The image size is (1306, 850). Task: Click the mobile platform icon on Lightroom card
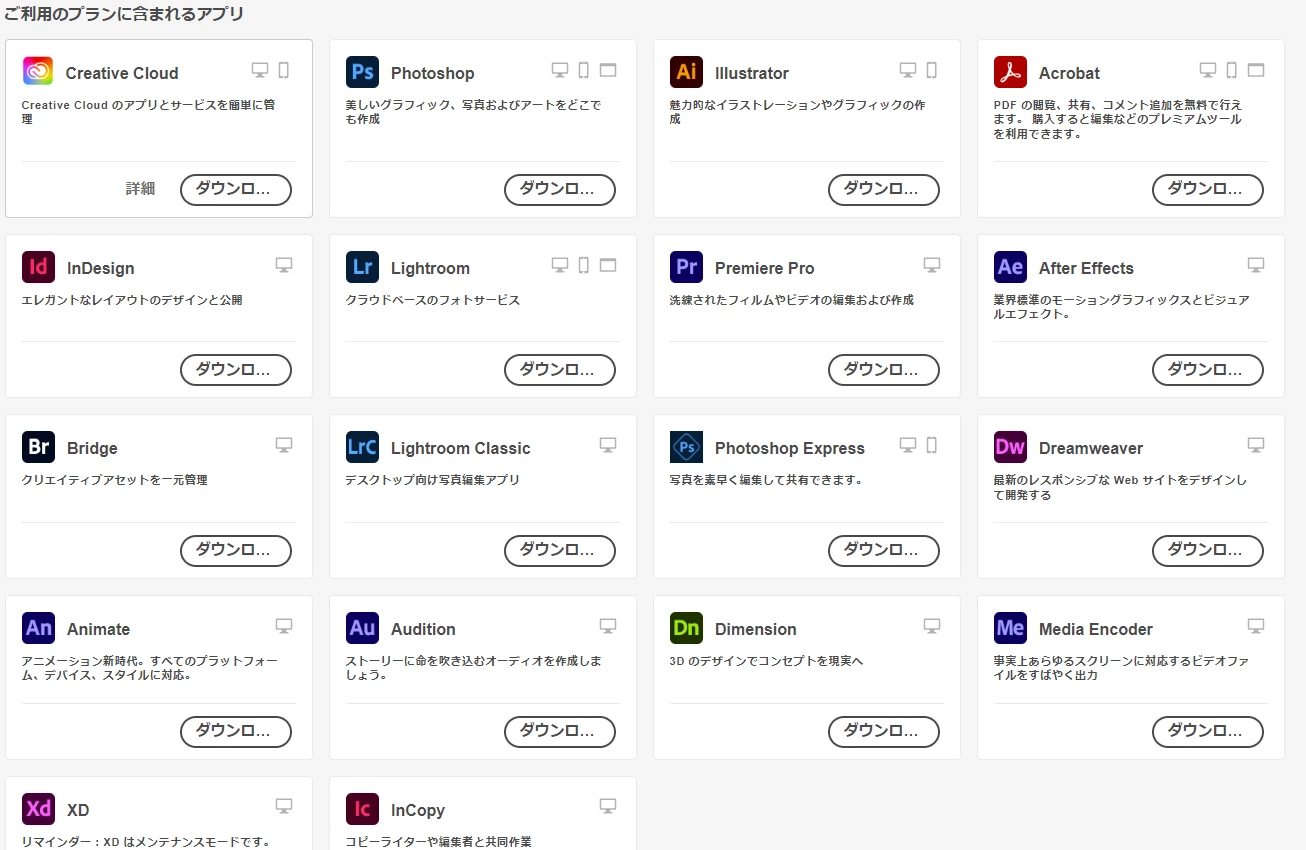point(584,265)
